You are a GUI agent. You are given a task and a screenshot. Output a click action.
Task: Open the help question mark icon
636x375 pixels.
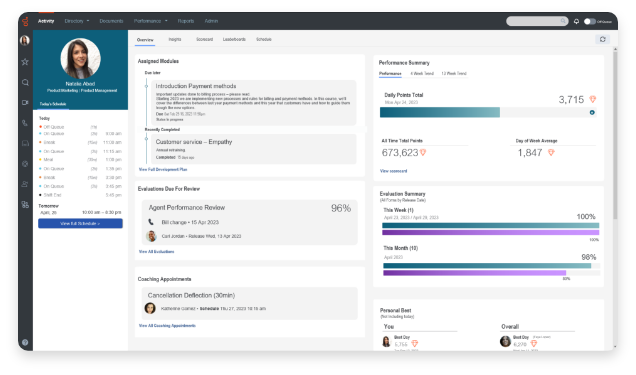tap(25, 342)
